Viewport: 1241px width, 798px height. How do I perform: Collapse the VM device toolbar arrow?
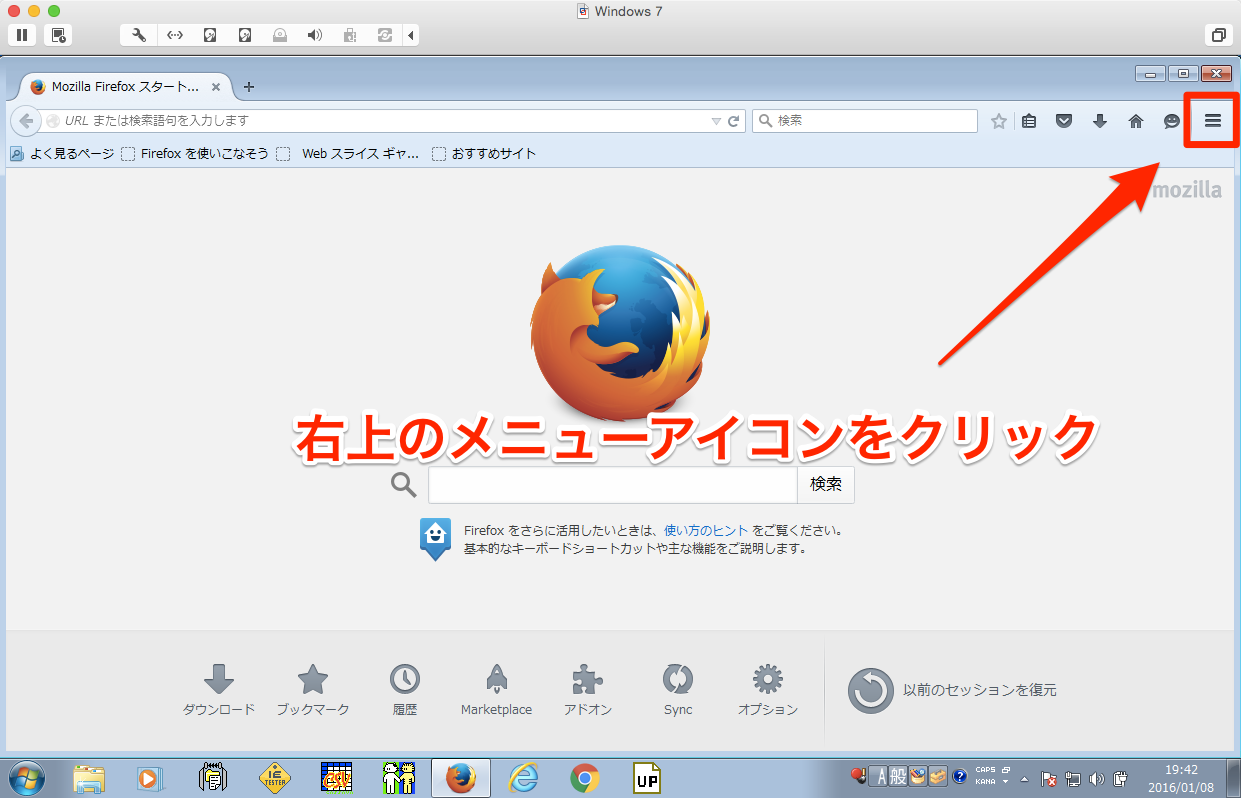[411, 35]
